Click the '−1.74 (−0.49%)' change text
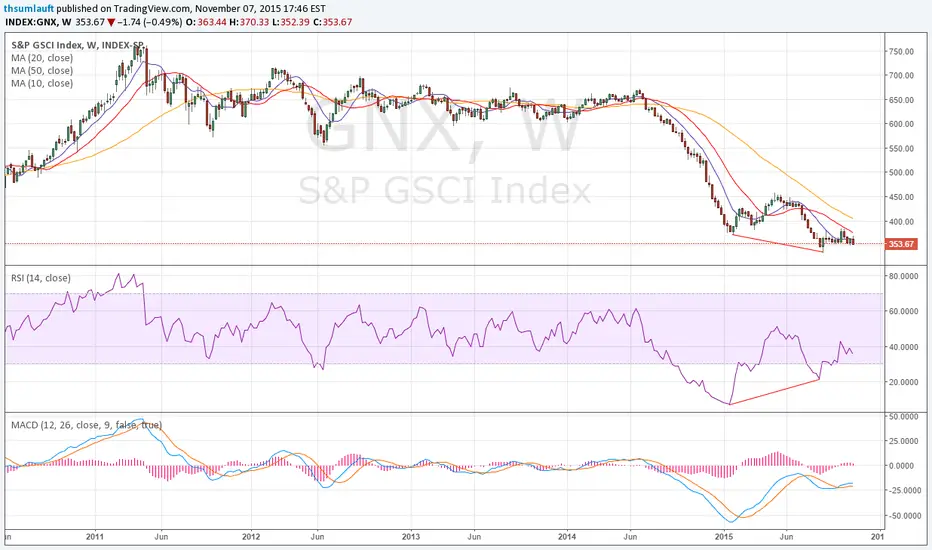 pyautogui.click(x=150, y=22)
